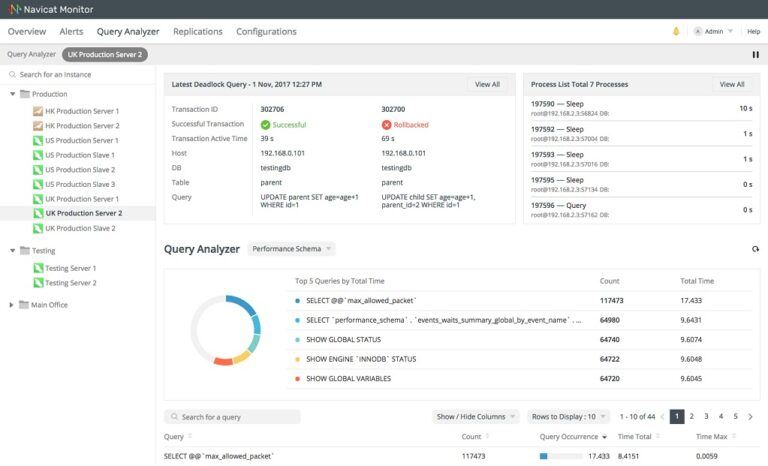The width and height of the screenshot is (768, 466).
Task: Click the donut chart of top queries
Action: pos(225,330)
